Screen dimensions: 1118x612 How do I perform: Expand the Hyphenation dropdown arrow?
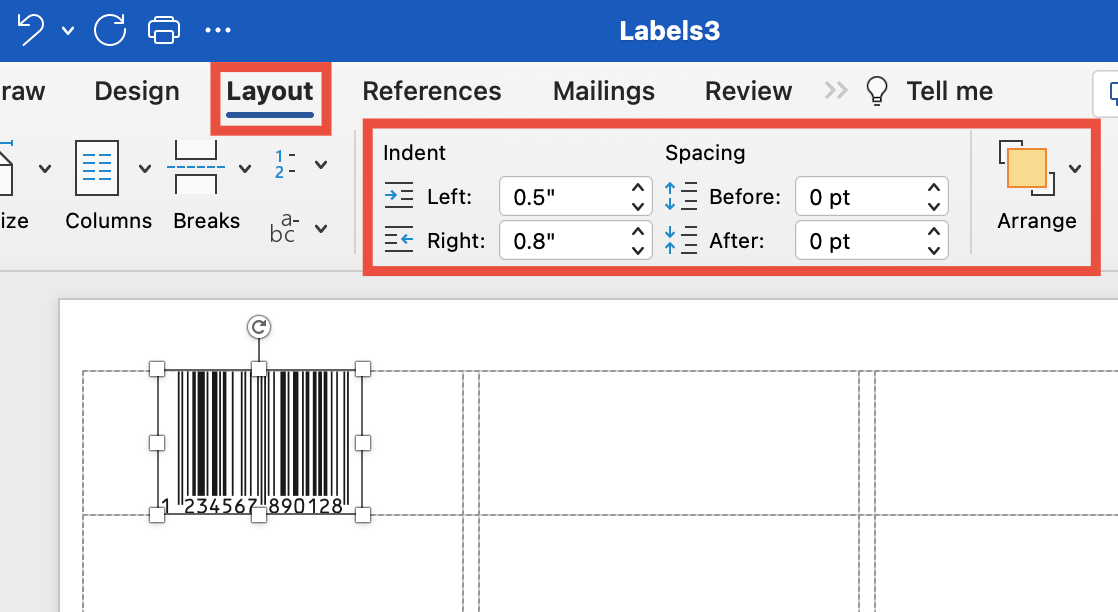coord(321,229)
